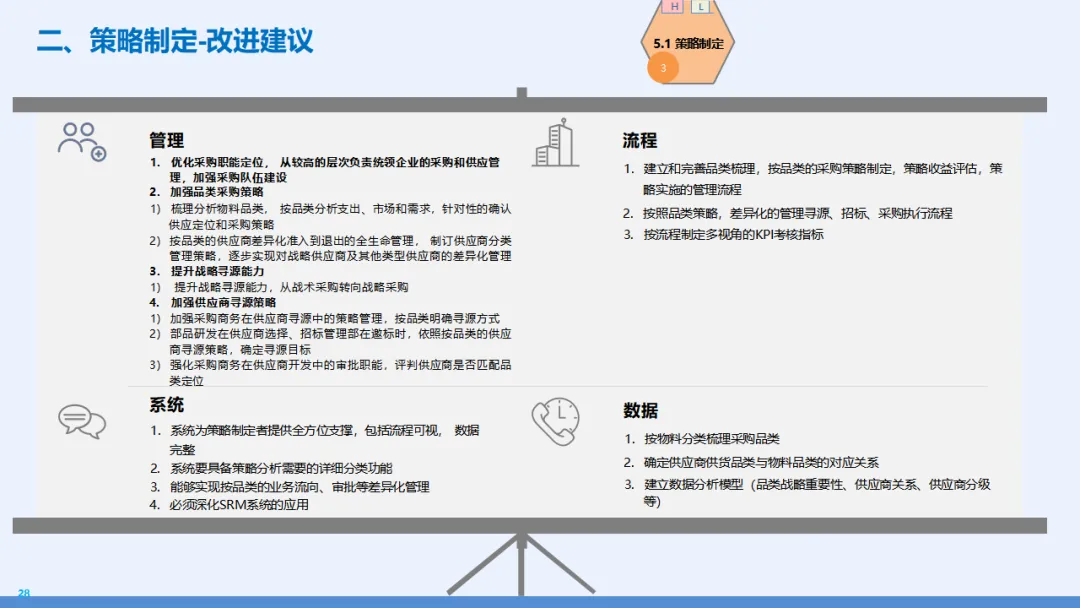Click the people-with-plus icon beside 管理
Viewport: 1080px width, 608px height.
tap(82, 142)
